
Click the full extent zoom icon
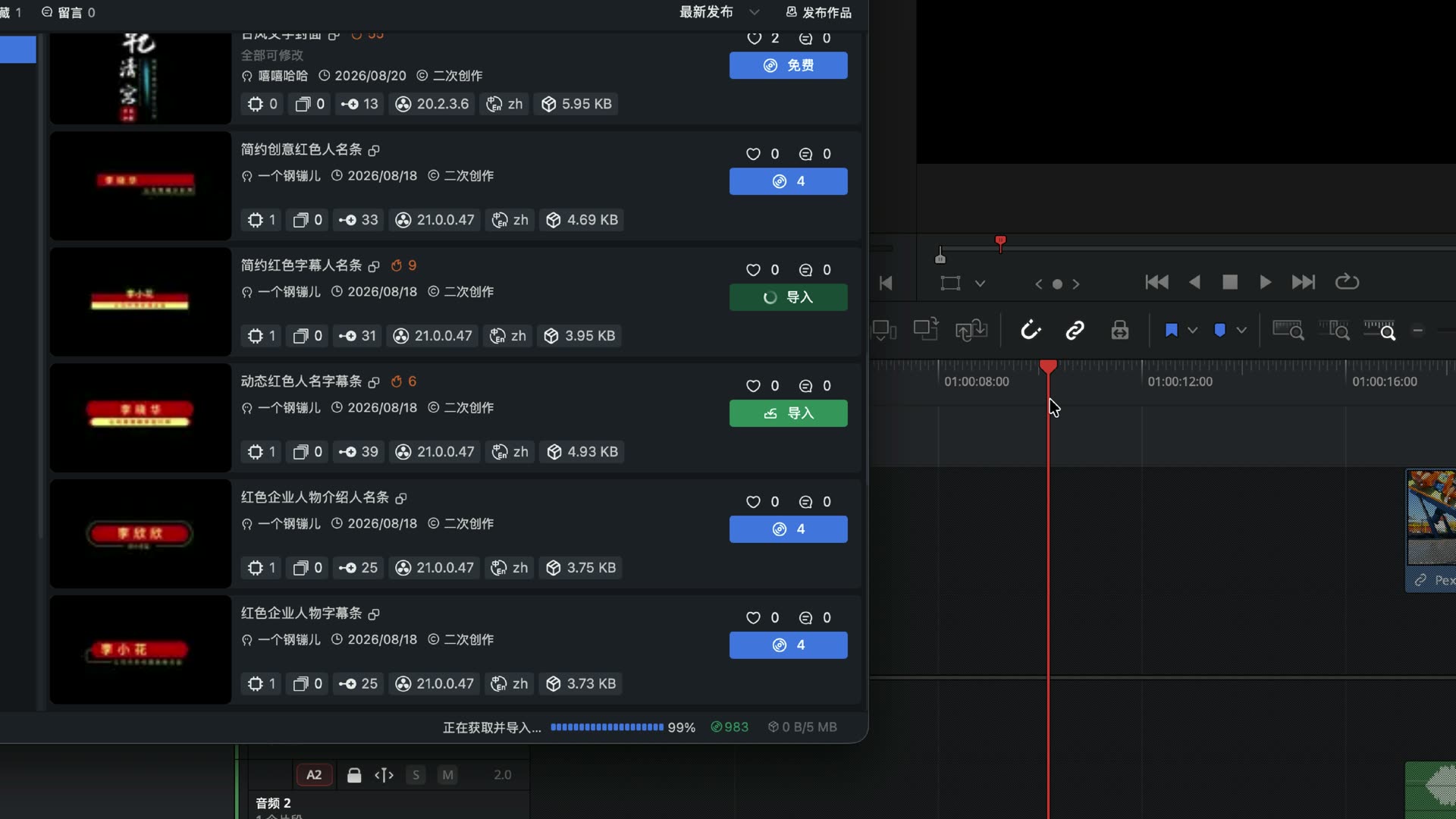(1288, 331)
